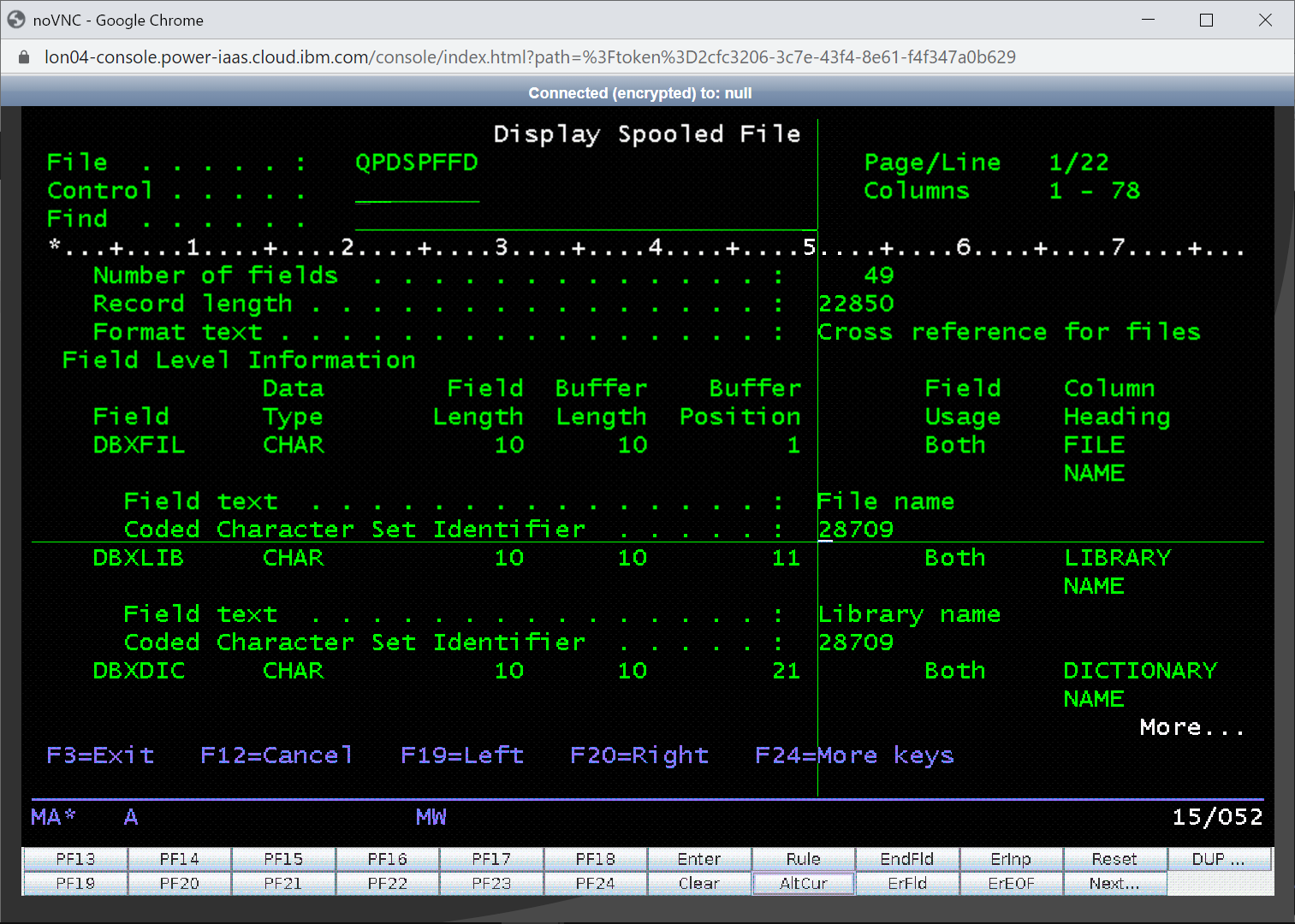Click the Clear key button
Image resolution: width=1295 pixels, height=924 pixels.
[x=699, y=884]
